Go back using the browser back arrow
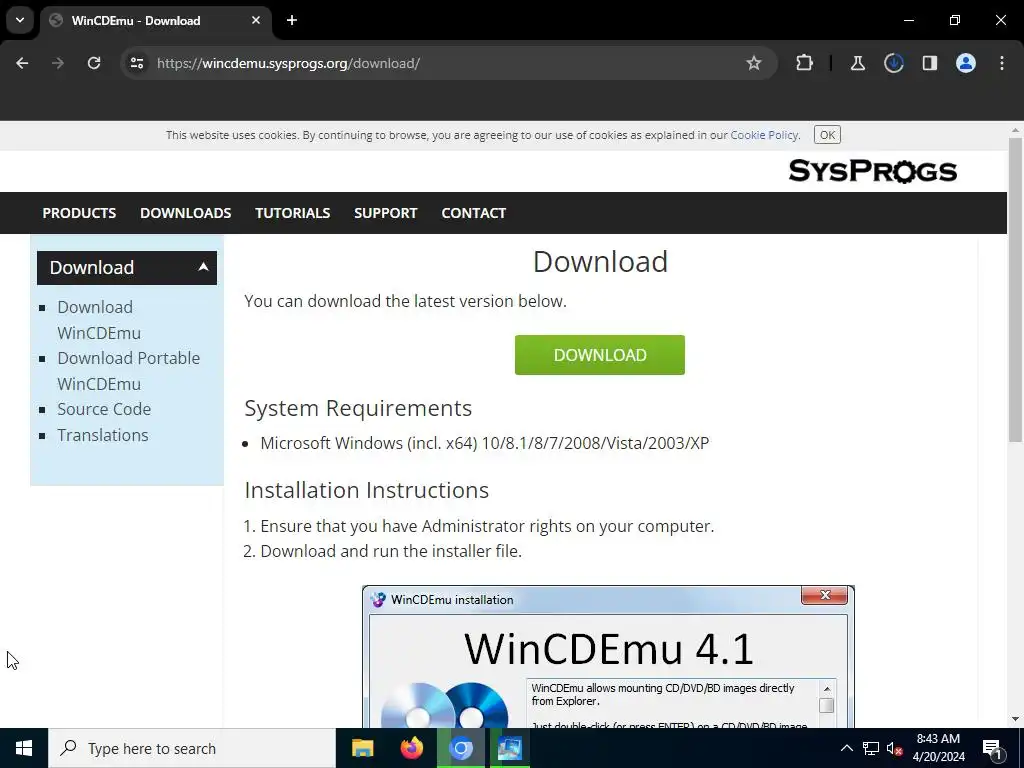Viewport: 1024px width, 768px height. tap(22, 63)
